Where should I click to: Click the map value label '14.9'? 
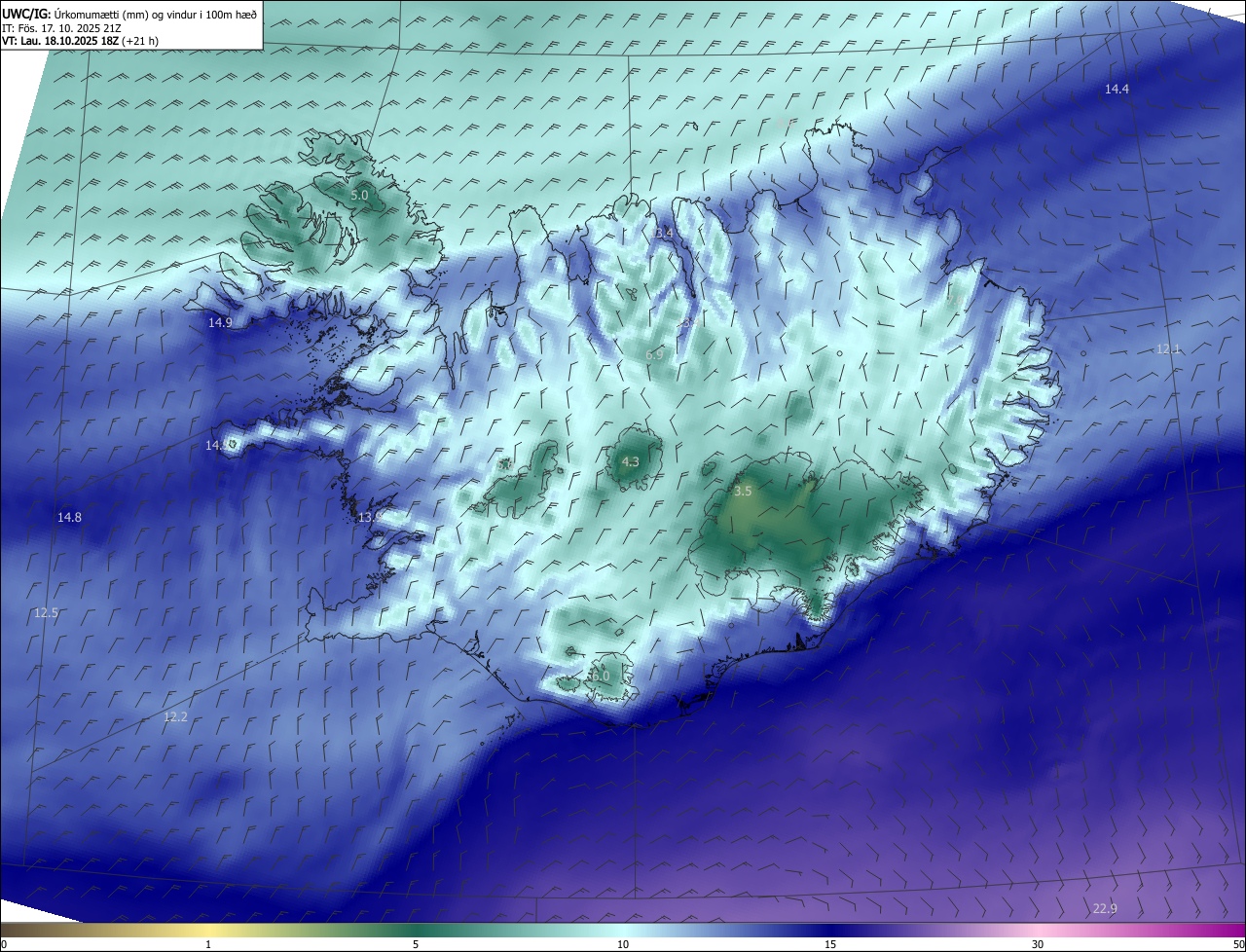click(220, 323)
